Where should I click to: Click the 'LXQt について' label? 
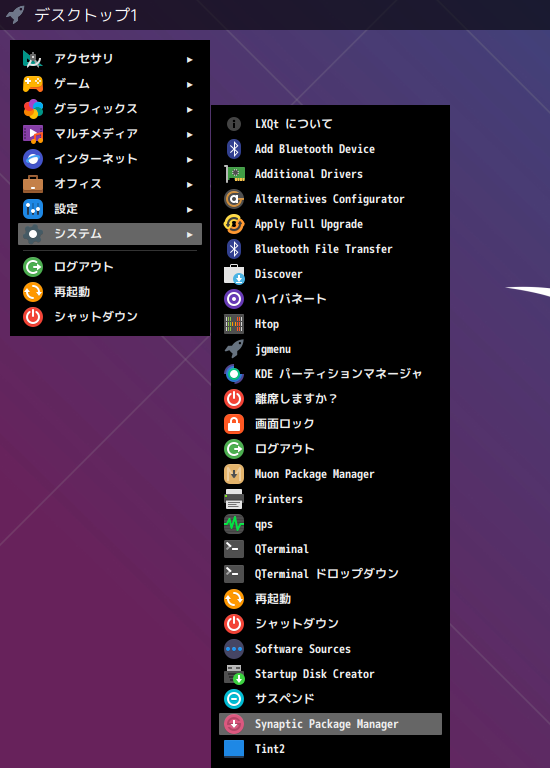click(293, 124)
